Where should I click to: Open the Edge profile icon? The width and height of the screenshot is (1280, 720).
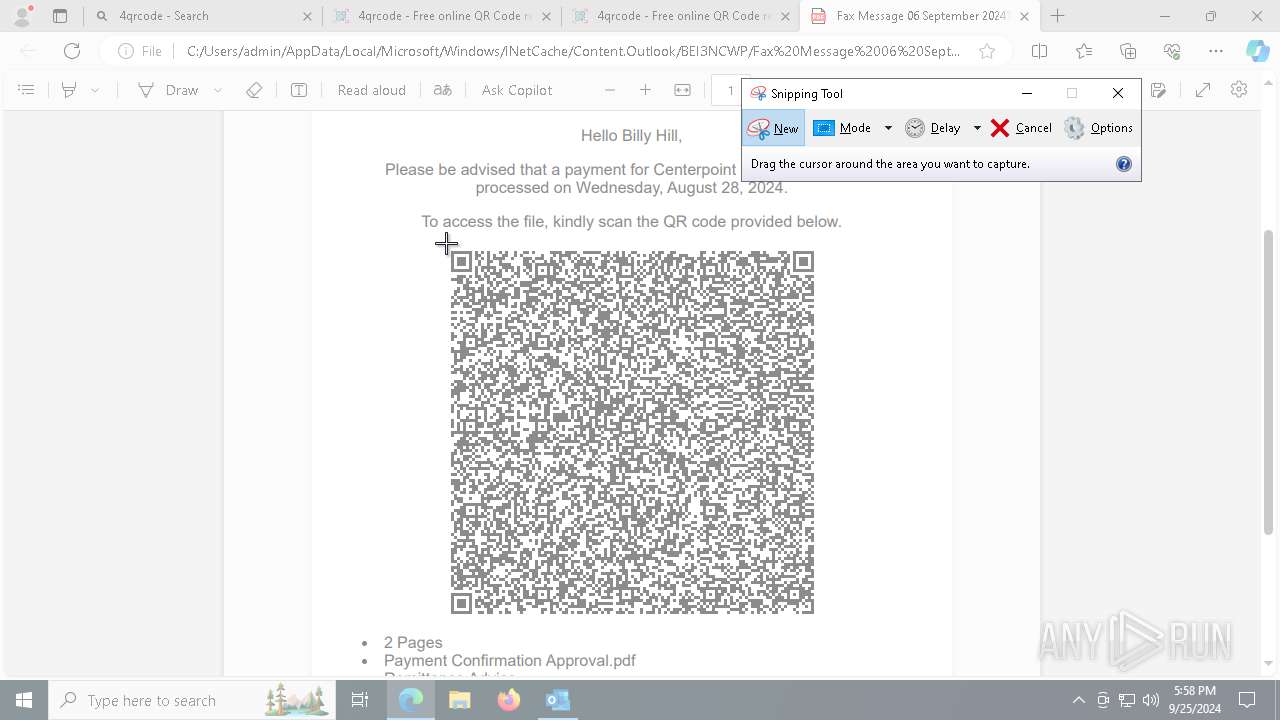22,16
